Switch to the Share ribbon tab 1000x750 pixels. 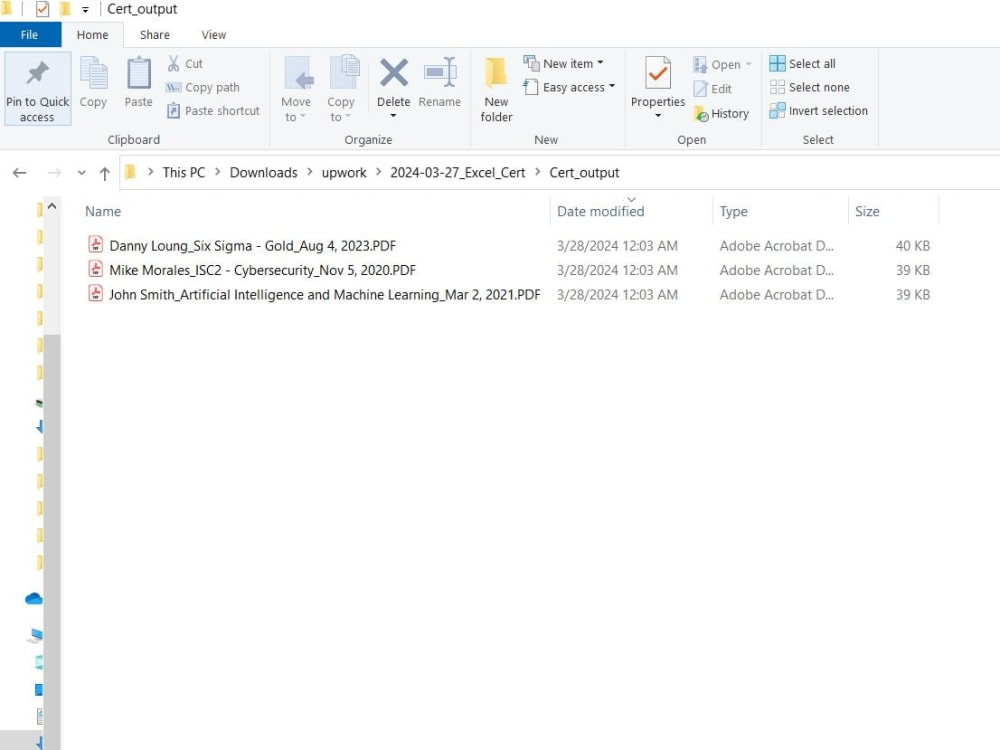[x=155, y=35]
